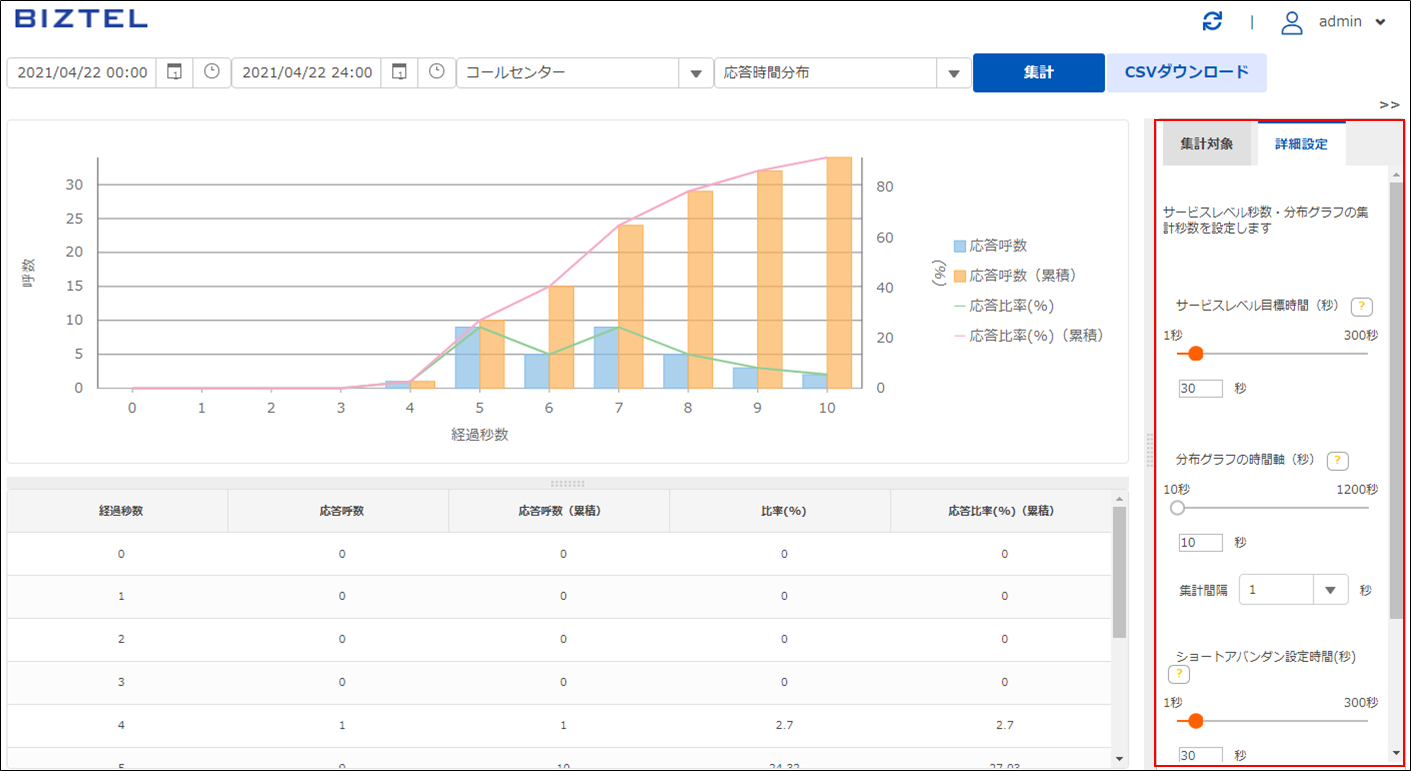
Task: Click the settings panel vertical scrollbar
Action: pos(1396,400)
